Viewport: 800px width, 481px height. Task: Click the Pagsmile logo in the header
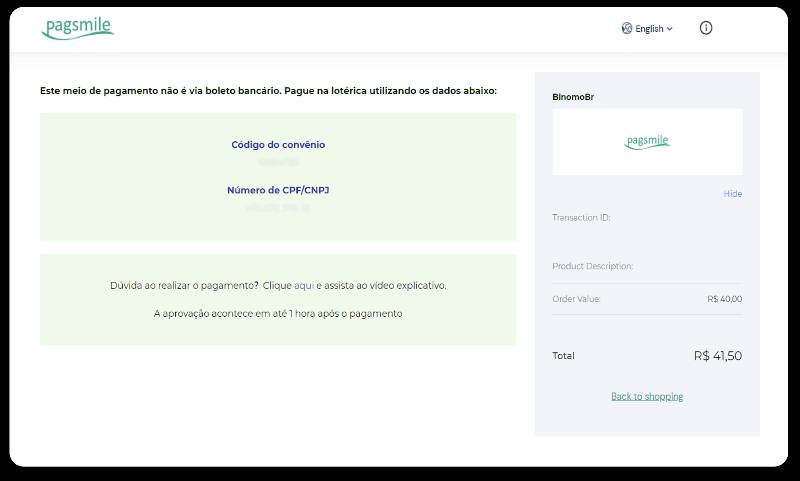(x=78, y=28)
